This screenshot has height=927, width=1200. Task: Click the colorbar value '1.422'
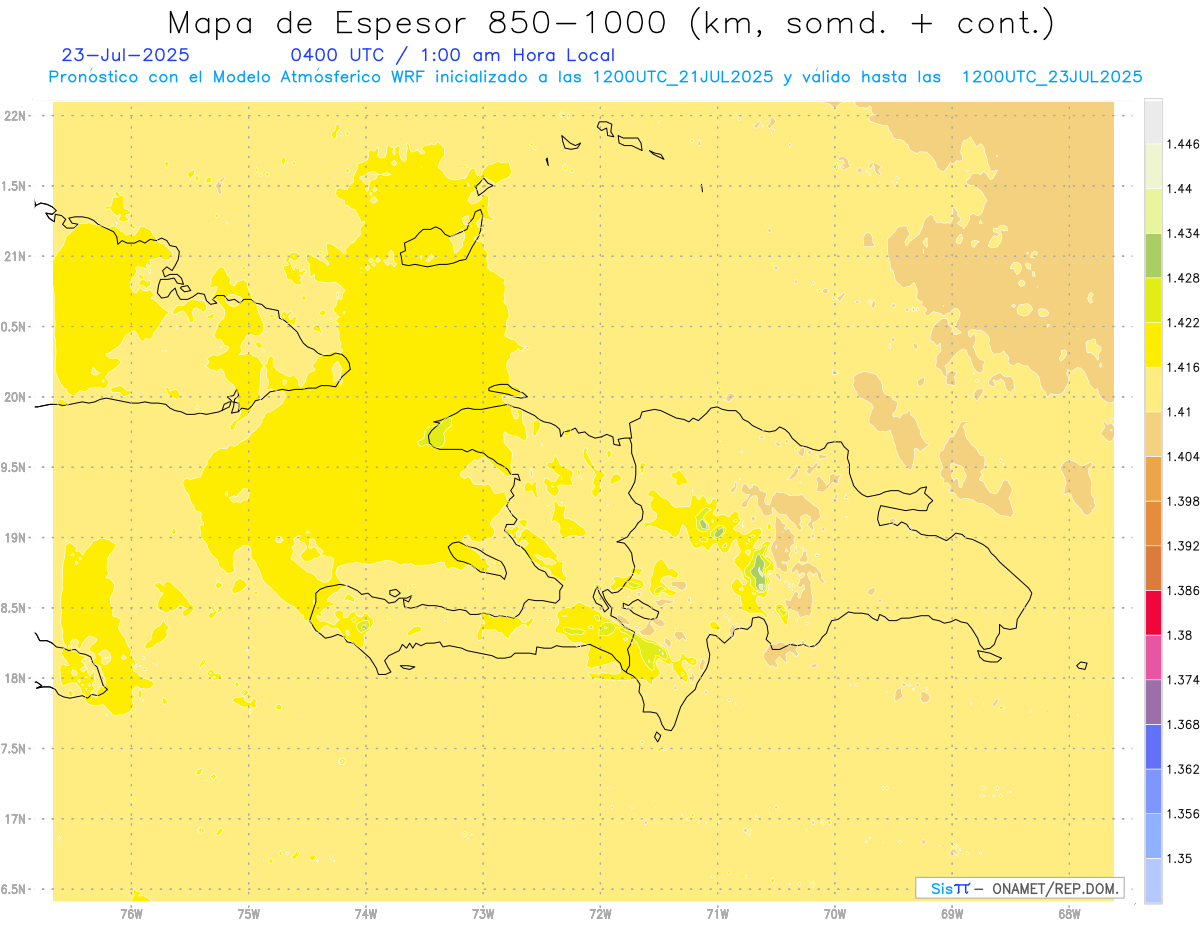pyautogui.click(x=1182, y=322)
